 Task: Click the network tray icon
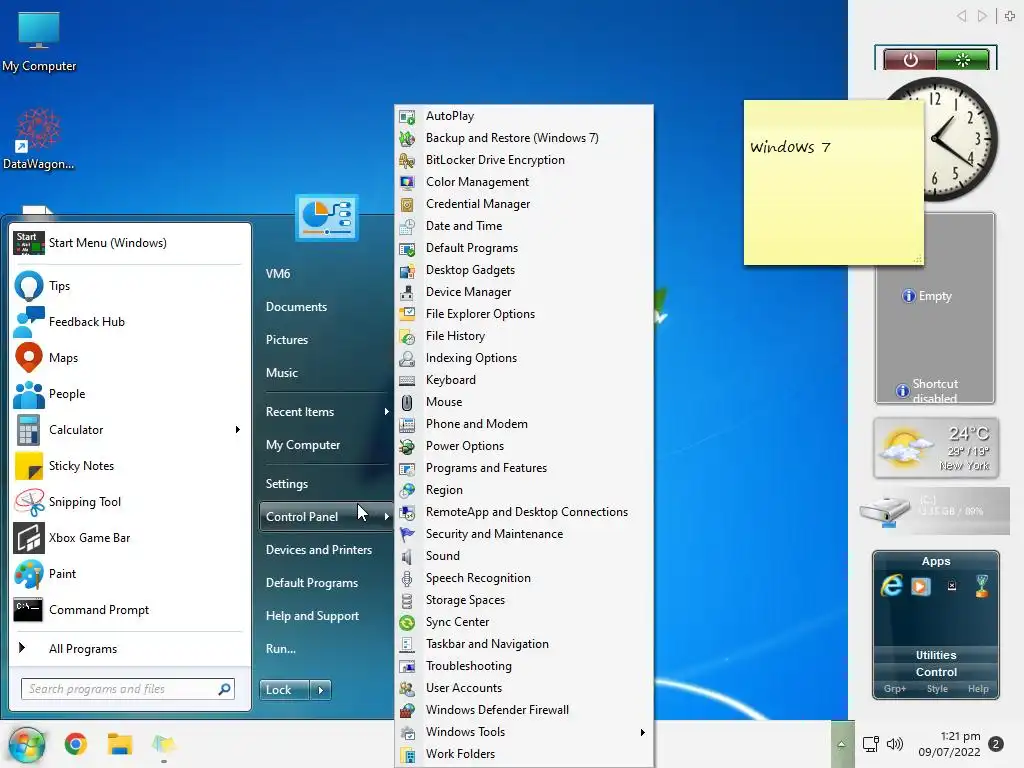[870, 744]
